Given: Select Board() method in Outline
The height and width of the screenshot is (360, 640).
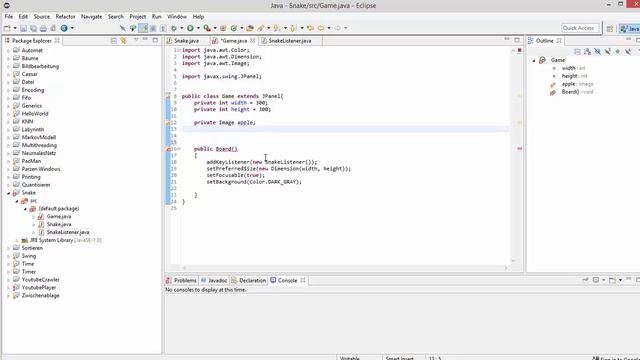Looking at the screenshot, I should [571, 92].
